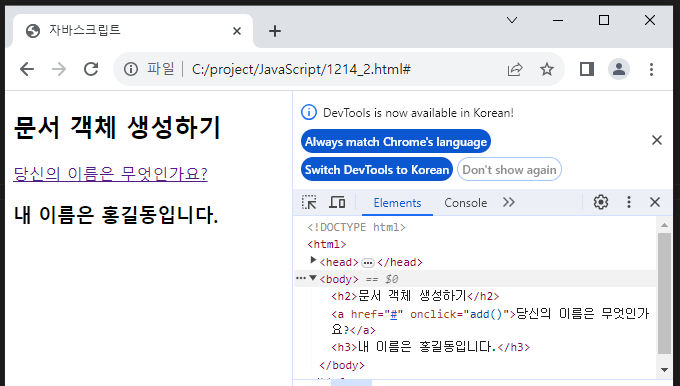Switch to the Elements tab
680x386 pixels.
click(397, 203)
